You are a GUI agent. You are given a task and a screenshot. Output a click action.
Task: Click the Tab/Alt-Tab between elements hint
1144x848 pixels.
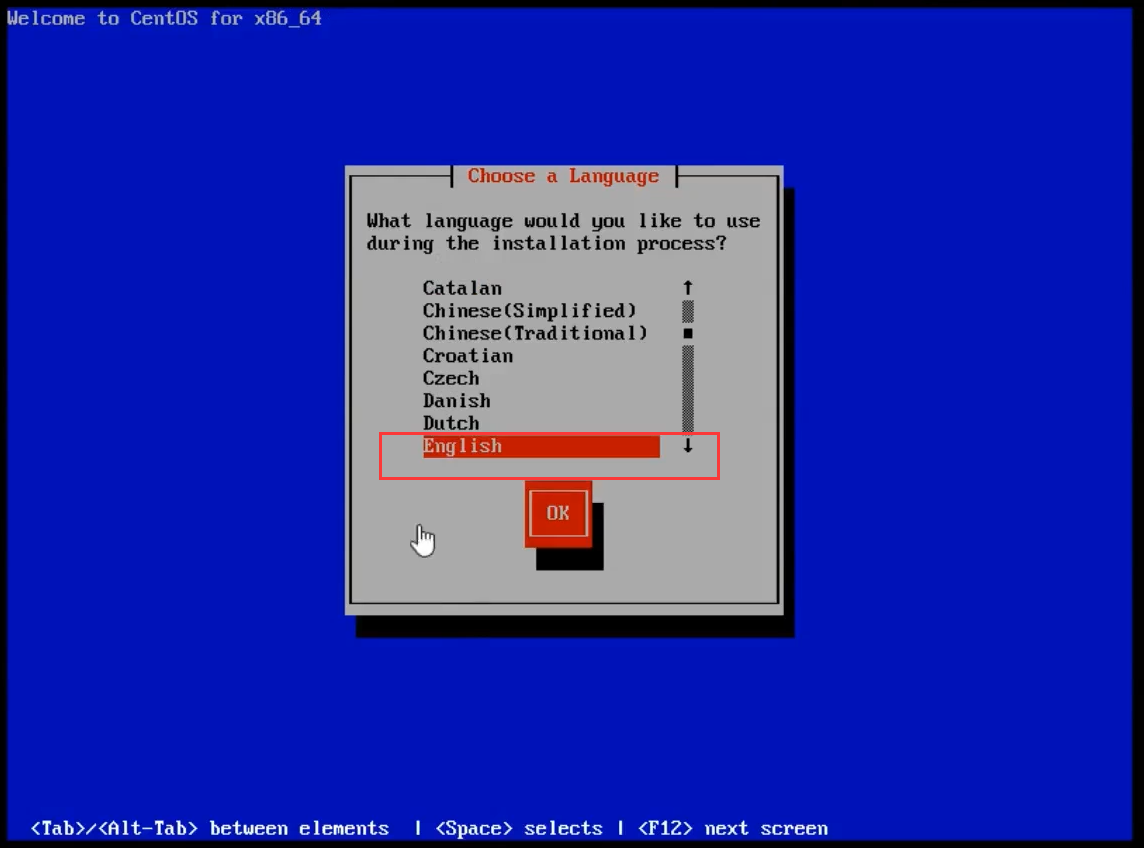[x=209, y=829]
